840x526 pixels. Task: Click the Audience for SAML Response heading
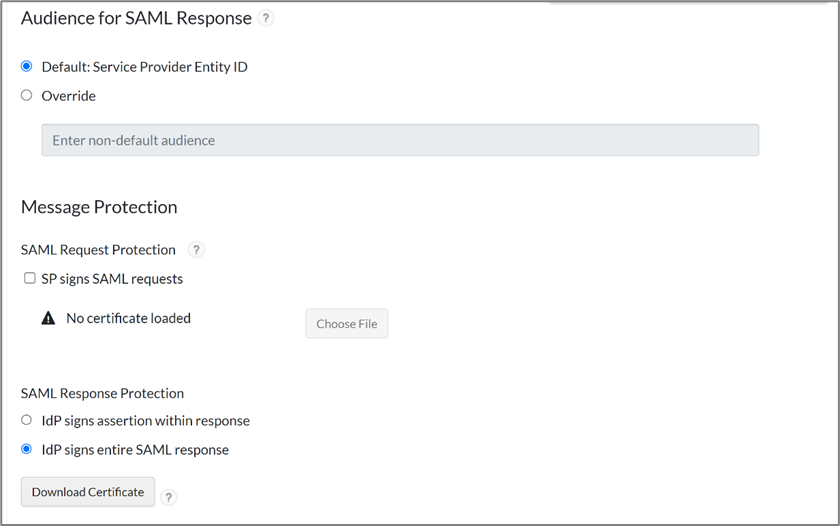pos(135,18)
